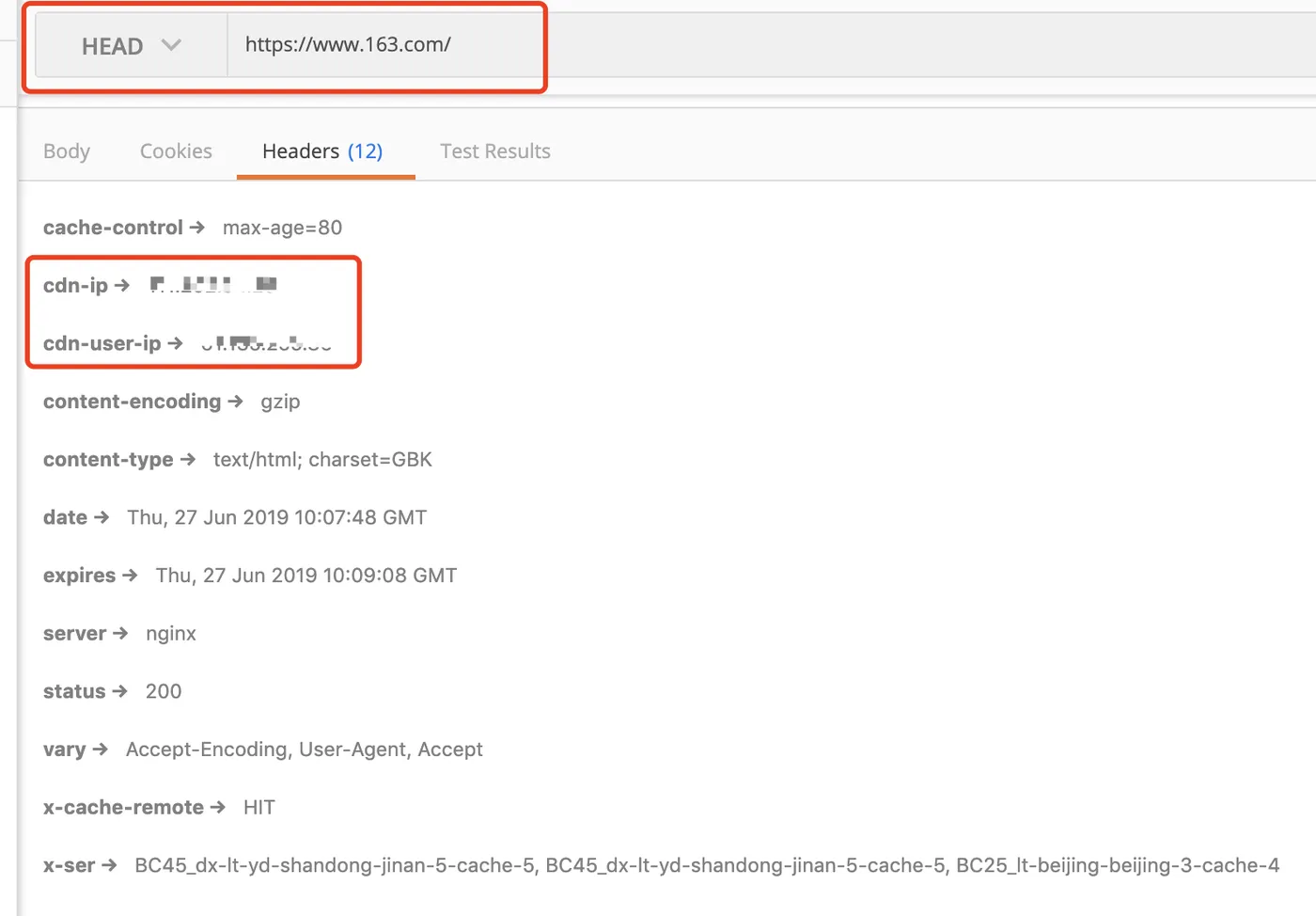Click the cdn-user-ip header name

(102, 343)
